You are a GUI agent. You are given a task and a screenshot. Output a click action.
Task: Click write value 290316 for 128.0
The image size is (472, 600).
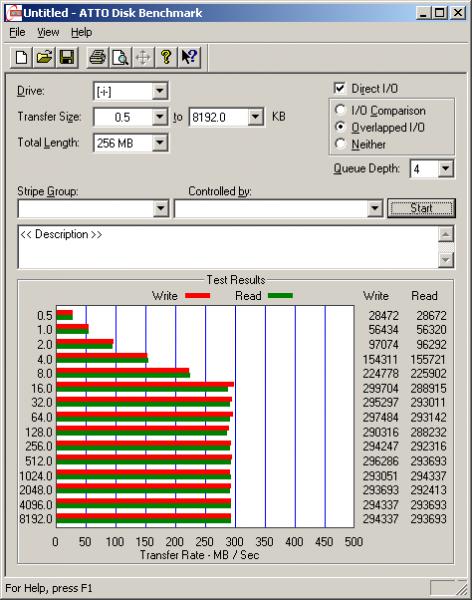pyautogui.click(x=381, y=432)
